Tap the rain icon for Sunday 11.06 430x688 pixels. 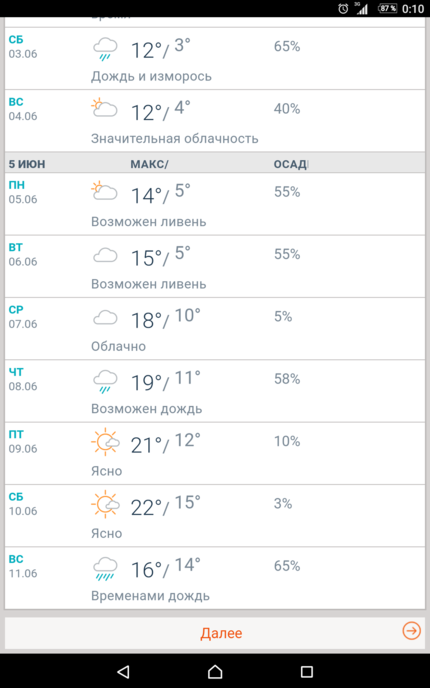(x=105, y=568)
